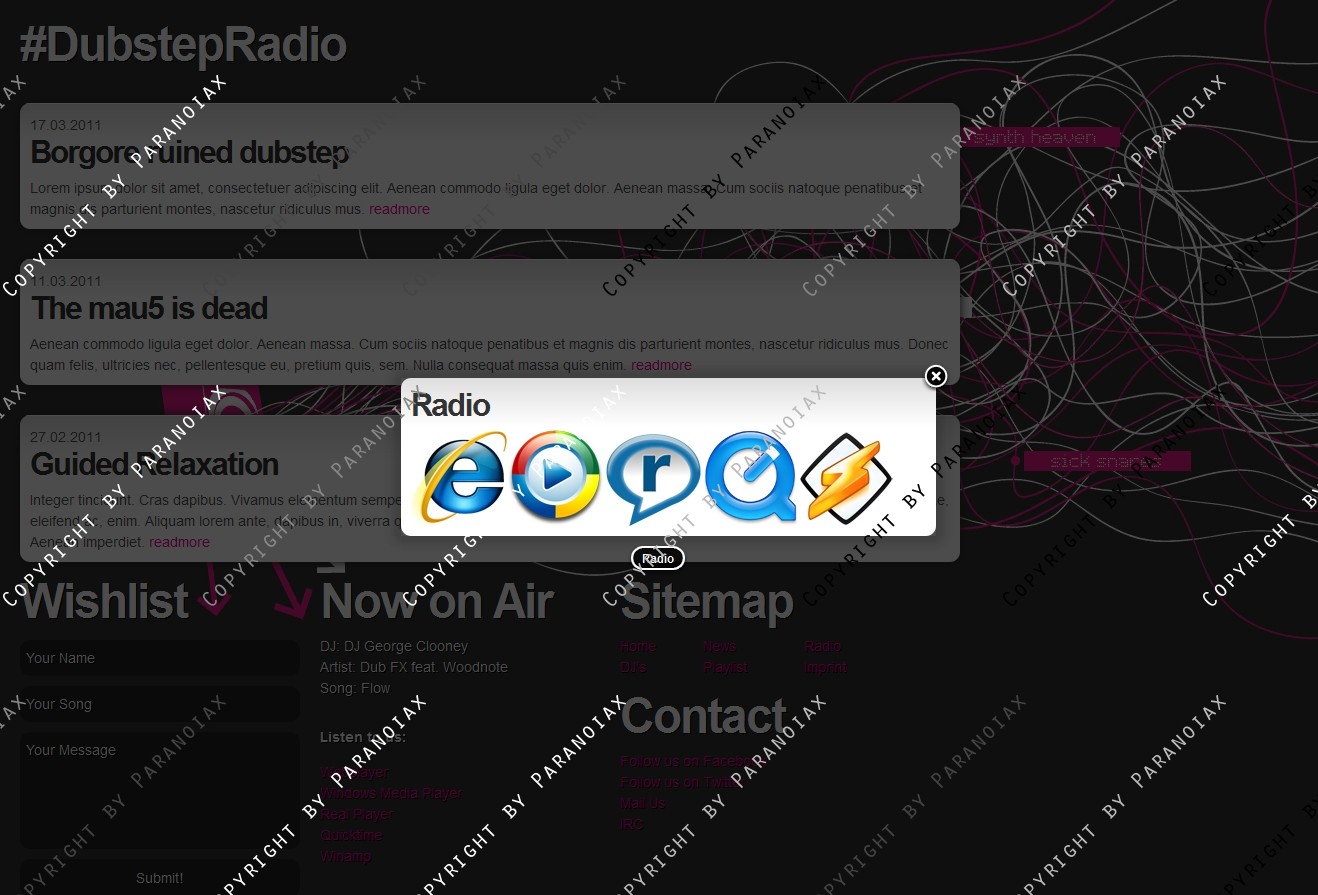The image size is (1318, 895).
Task: Click the Sitemap heading
Action: 707,601
